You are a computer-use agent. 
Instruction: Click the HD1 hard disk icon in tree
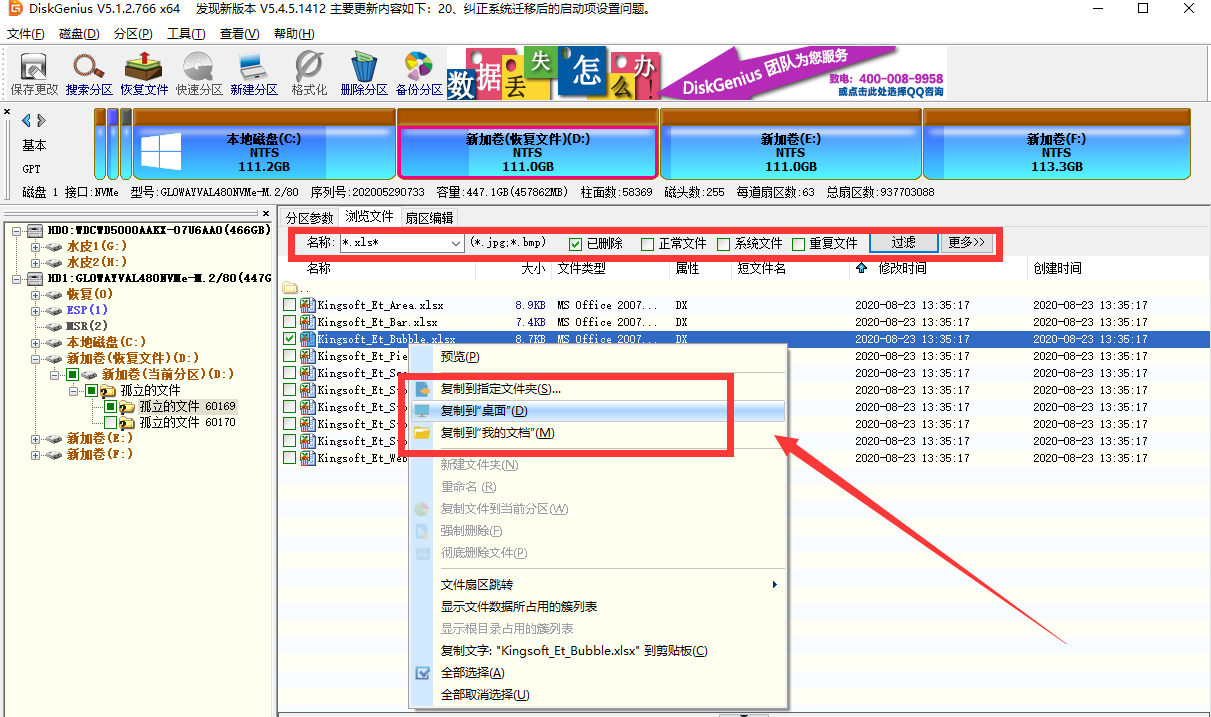click(35, 278)
